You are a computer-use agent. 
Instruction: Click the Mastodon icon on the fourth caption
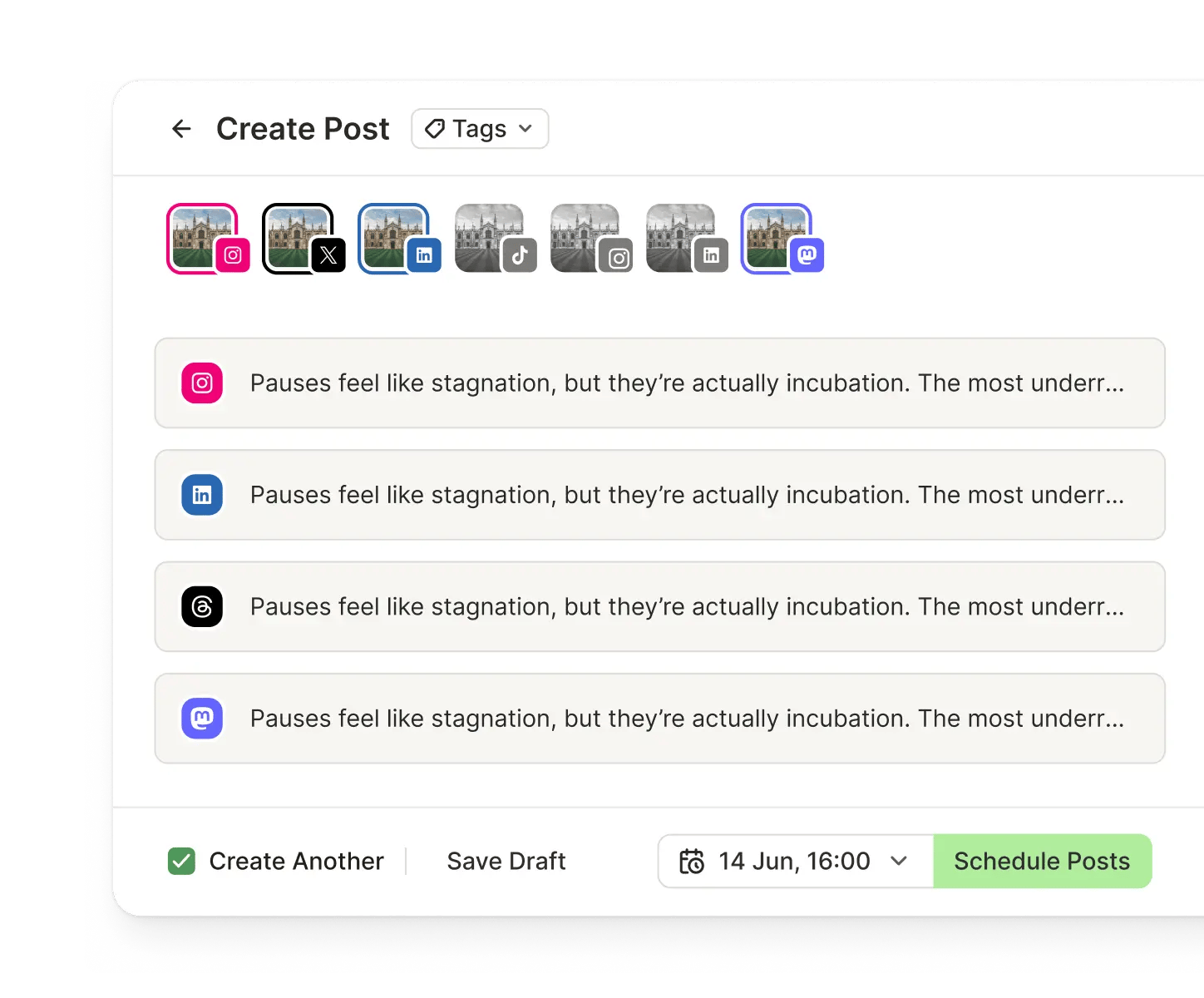pyautogui.click(x=201, y=718)
